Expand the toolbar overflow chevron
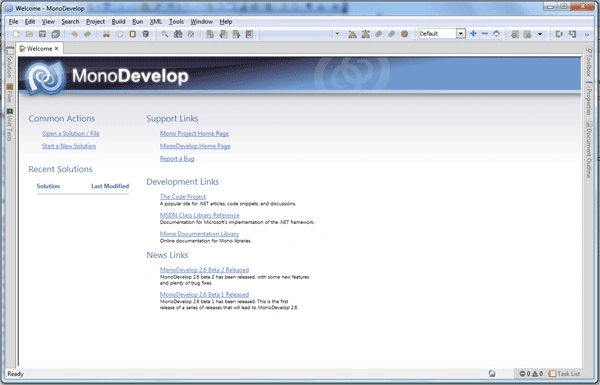The image size is (600, 385). 587,34
